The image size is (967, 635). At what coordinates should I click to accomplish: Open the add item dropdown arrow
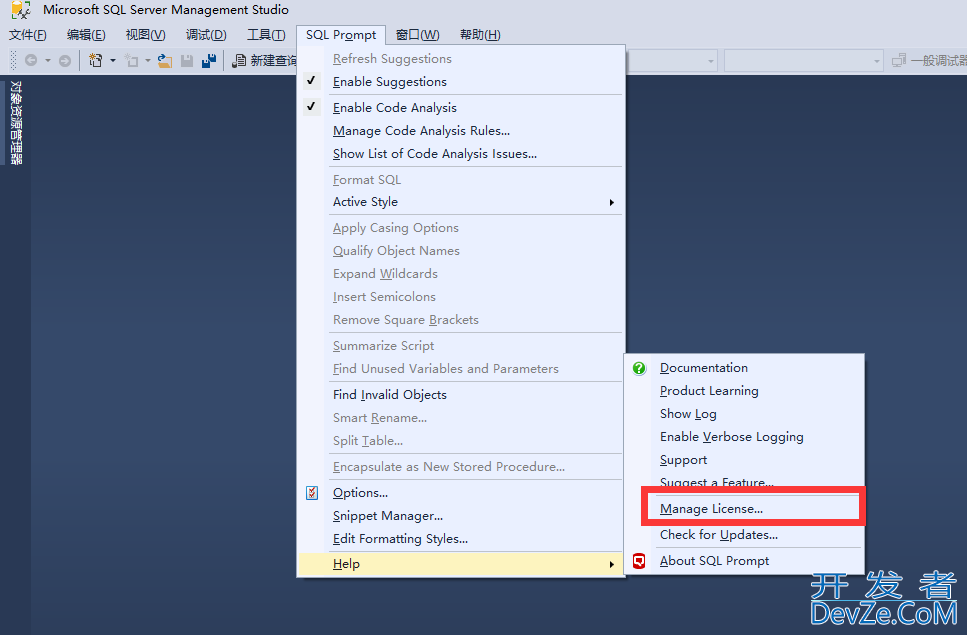[x=147, y=60]
